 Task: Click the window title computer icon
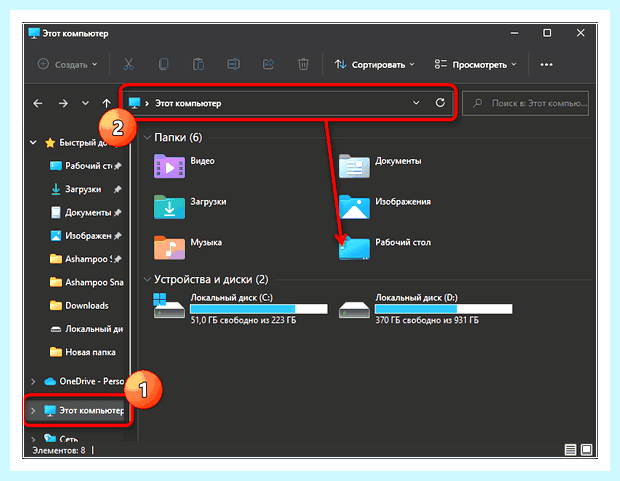click(x=34, y=33)
